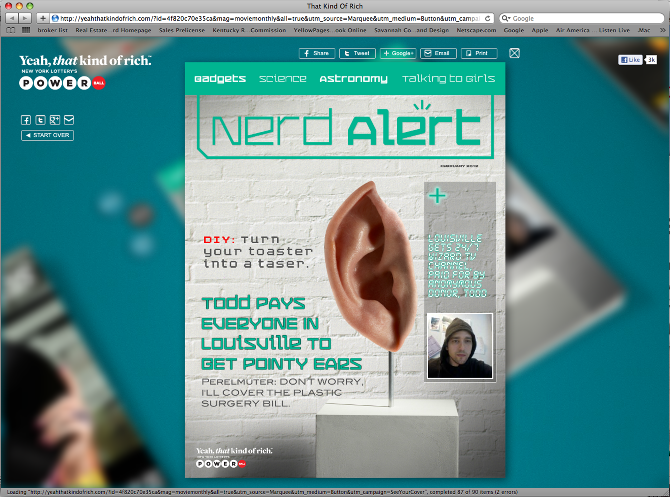
Task: Click the Google+ share button above the cover
Action: click(398, 53)
